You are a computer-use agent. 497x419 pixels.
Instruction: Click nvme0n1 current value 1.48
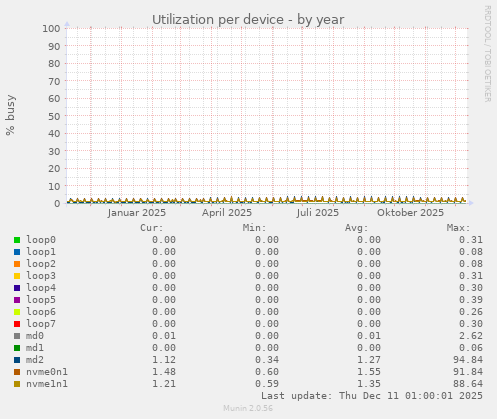(x=164, y=372)
